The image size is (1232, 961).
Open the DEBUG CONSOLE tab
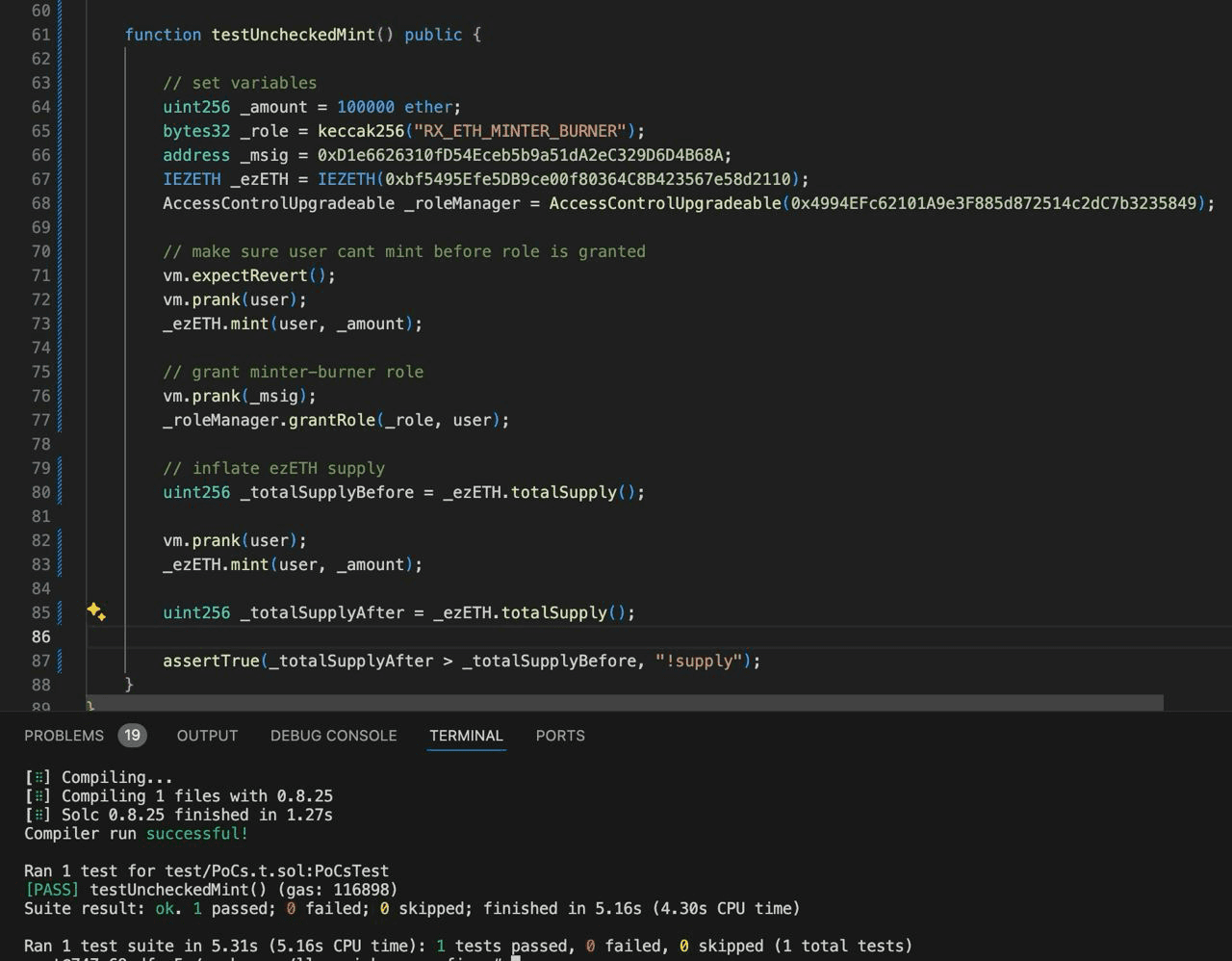333,736
